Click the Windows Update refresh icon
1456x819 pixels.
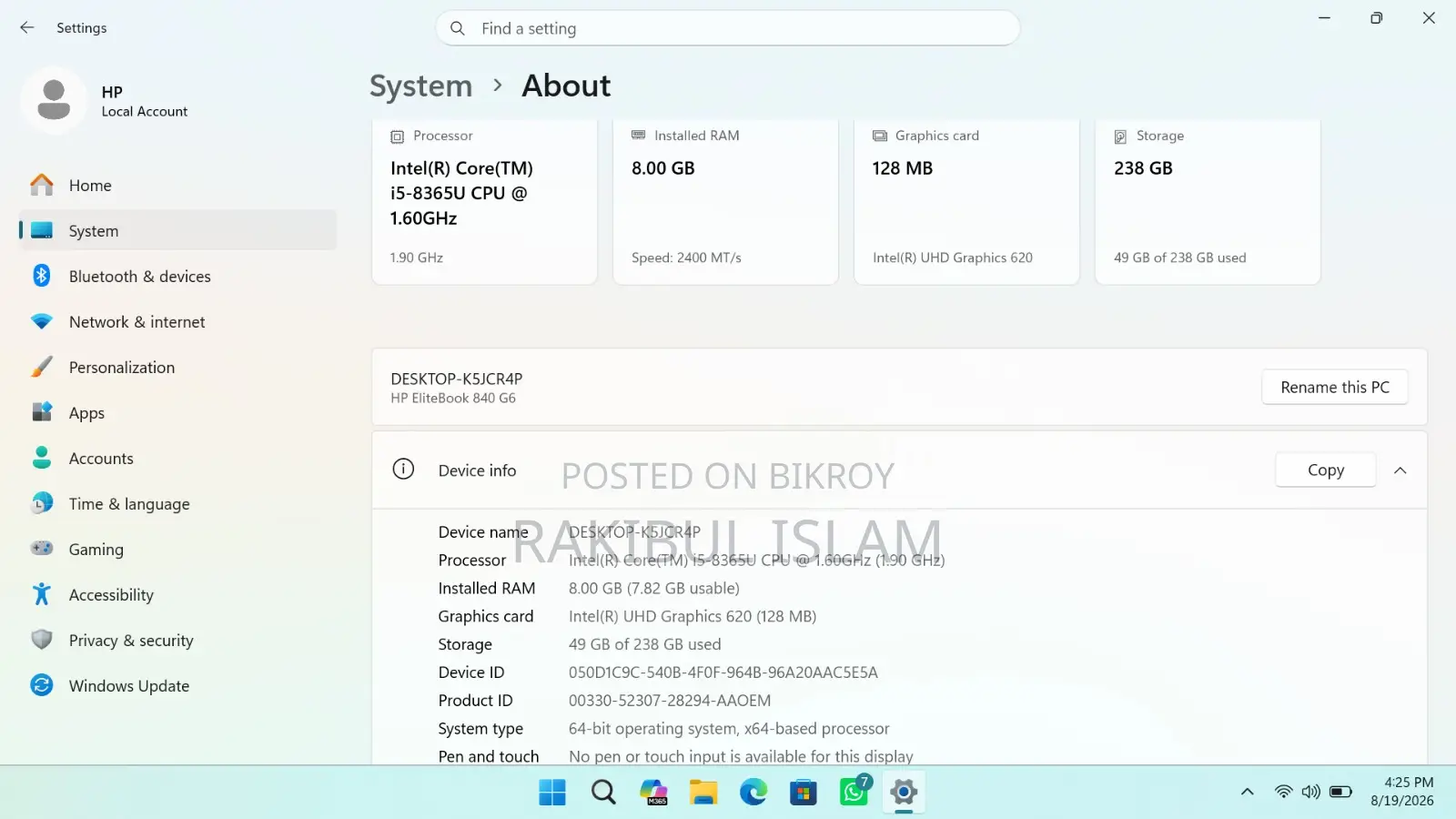point(42,685)
